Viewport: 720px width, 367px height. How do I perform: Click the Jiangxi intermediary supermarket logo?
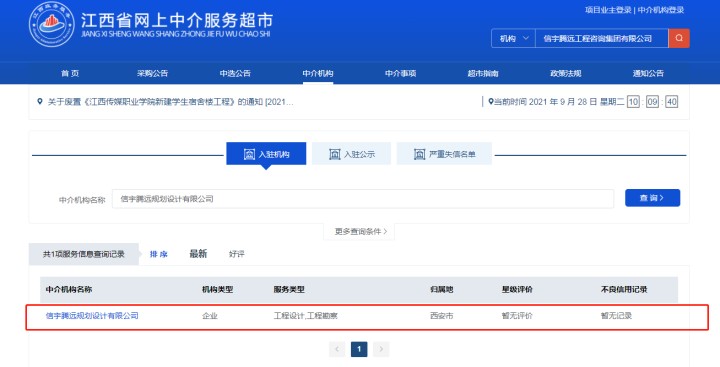(52, 24)
